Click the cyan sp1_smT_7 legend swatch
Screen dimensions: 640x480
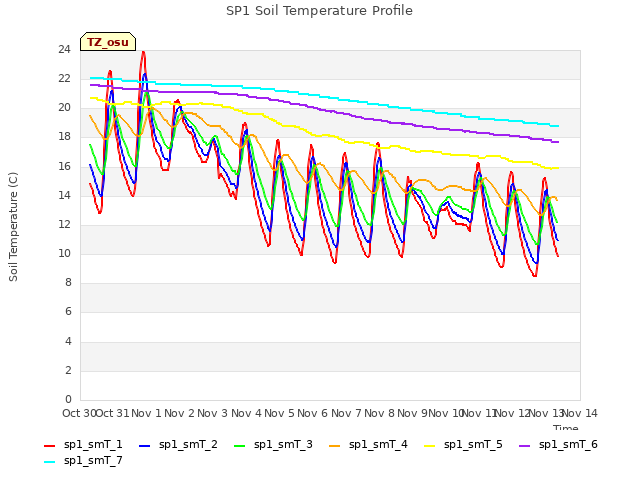(49, 462)
